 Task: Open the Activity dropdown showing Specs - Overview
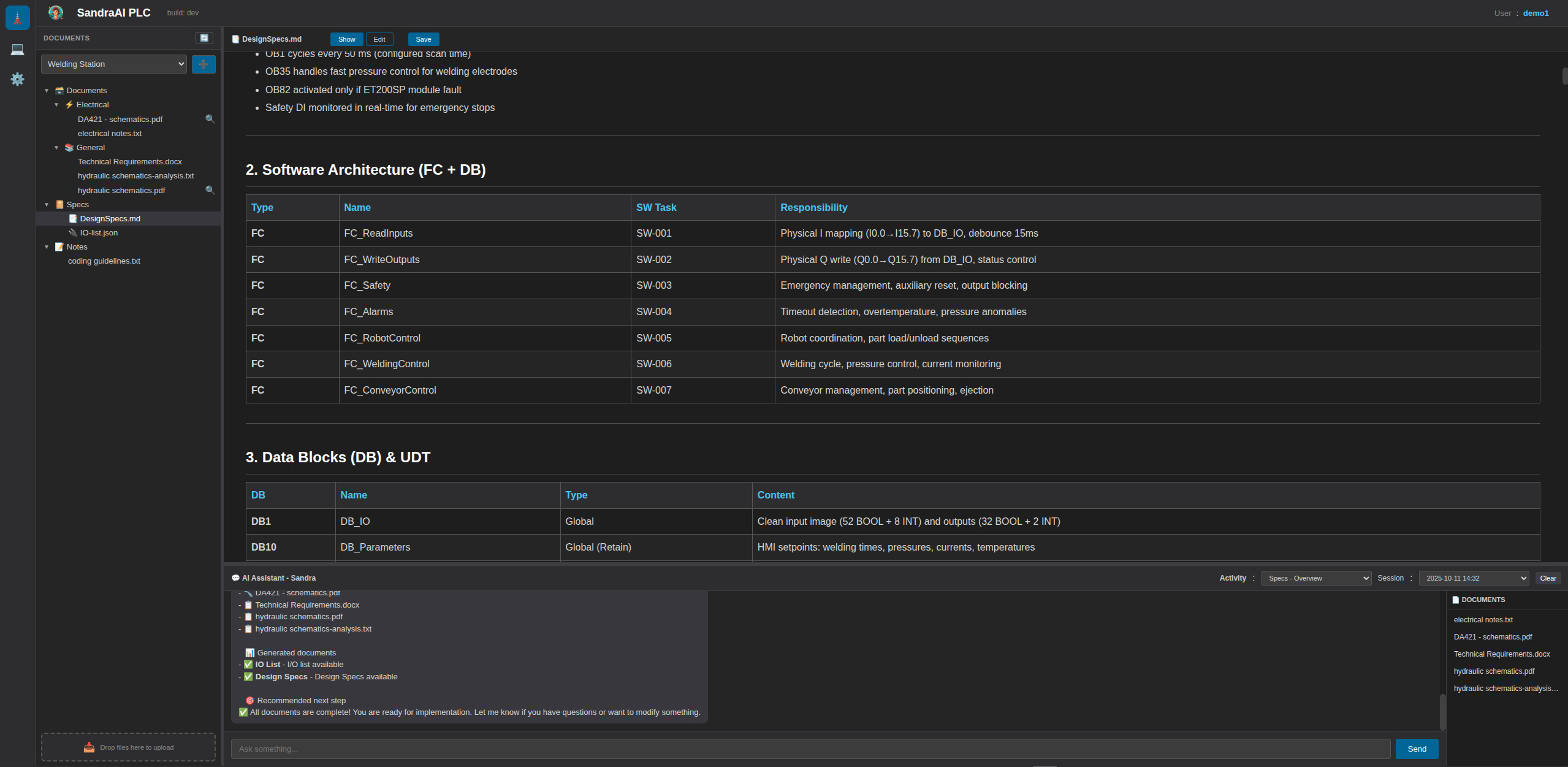click(1315, 578)
